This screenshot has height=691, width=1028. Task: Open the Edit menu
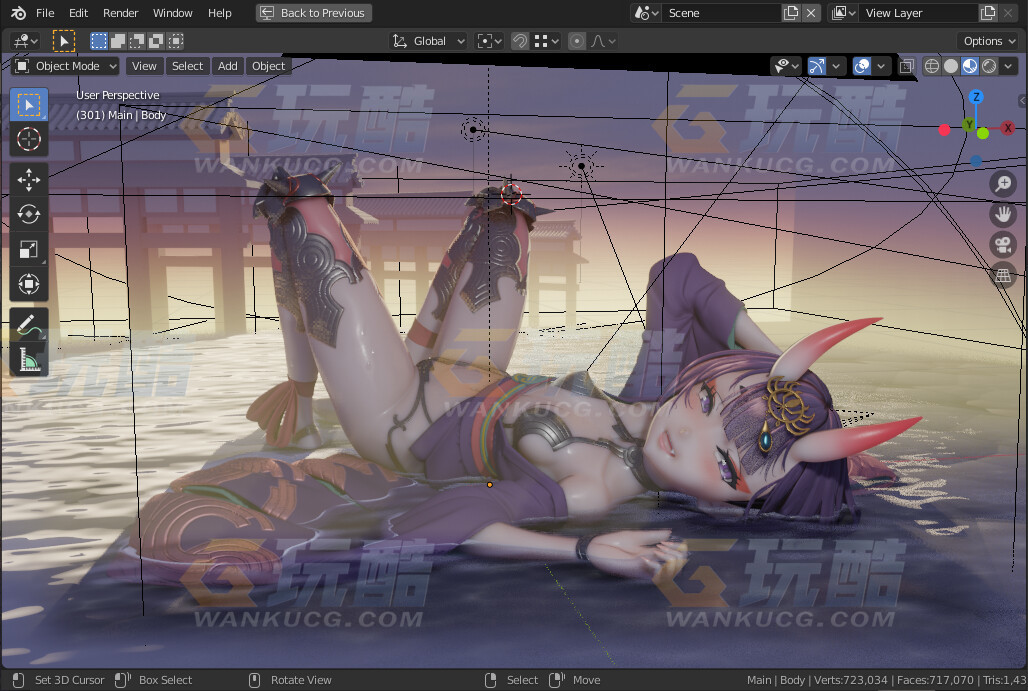pos(78,13)
